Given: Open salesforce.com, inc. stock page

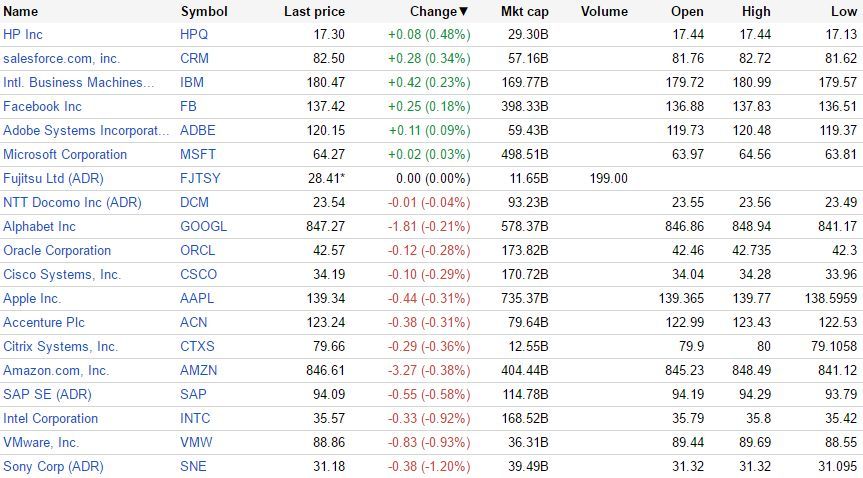Looking at the screenshot, I should pyautogui.click(x=61, y=58).
